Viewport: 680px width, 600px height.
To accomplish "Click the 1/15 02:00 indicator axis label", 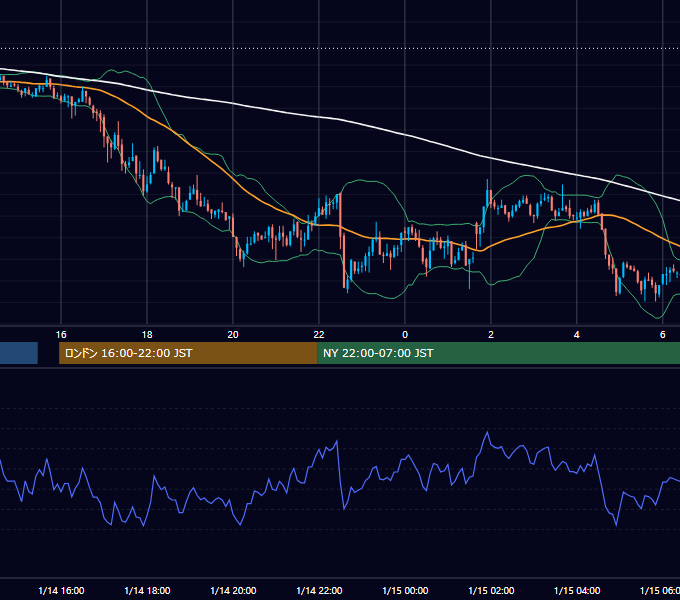I will [491, 590].
